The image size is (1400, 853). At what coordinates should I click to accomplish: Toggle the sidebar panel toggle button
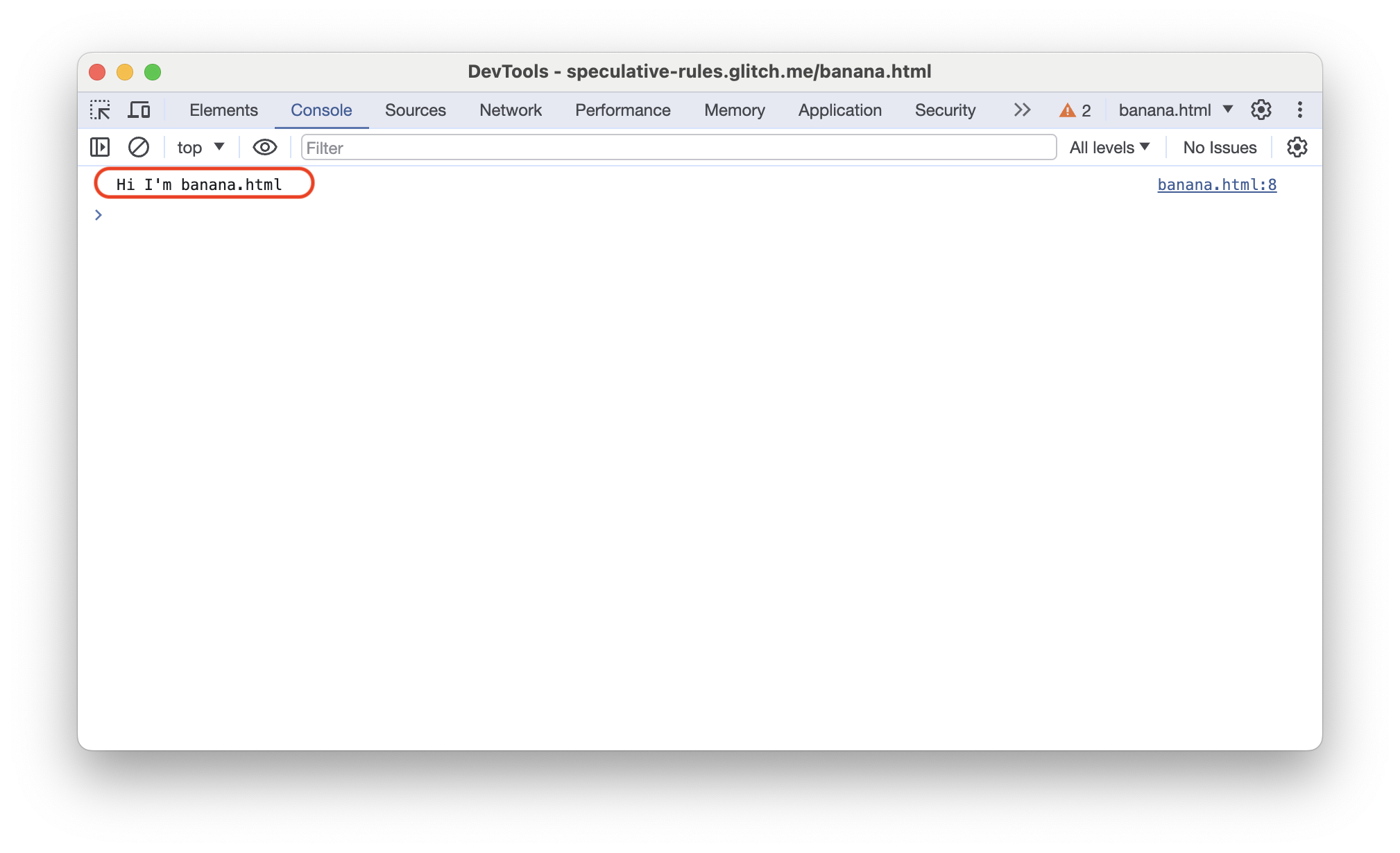(x=99, y=147)
